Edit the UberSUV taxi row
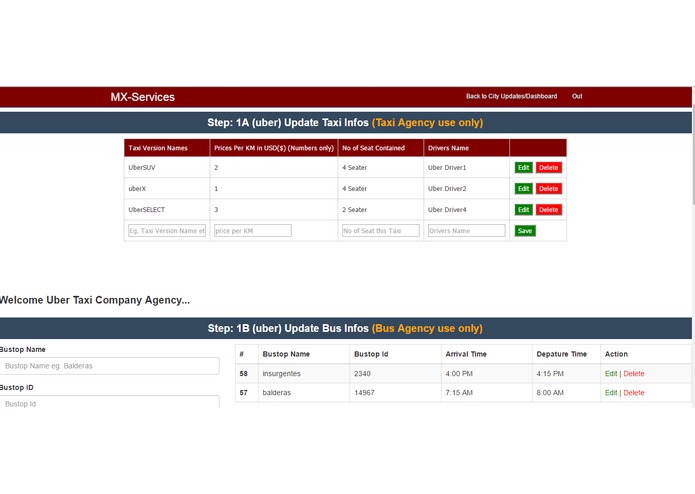The width and height of the screenshot is (695, 494). point(523,167)
